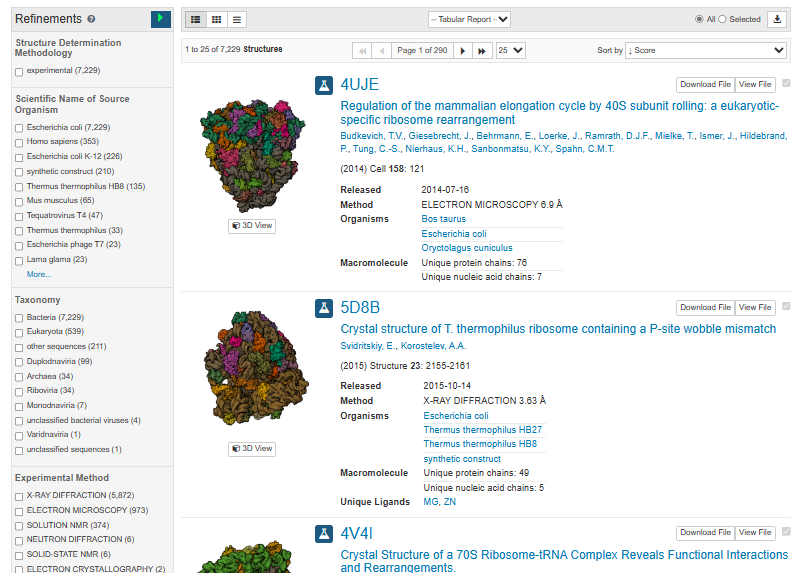Go to the previous page arrow
Viewport: 798px width, 573px height.
pos(382,50)
